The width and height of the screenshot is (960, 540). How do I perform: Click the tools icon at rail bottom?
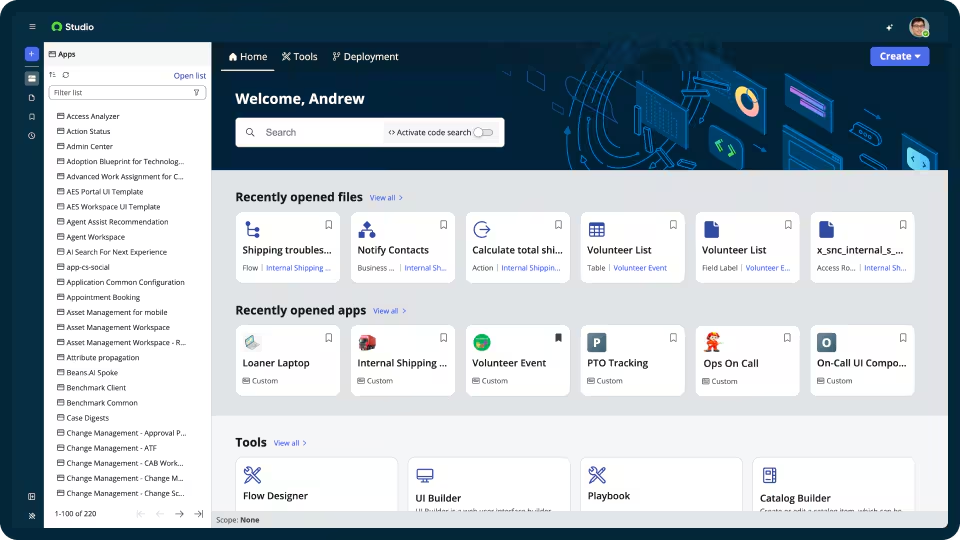pos(32,516)
